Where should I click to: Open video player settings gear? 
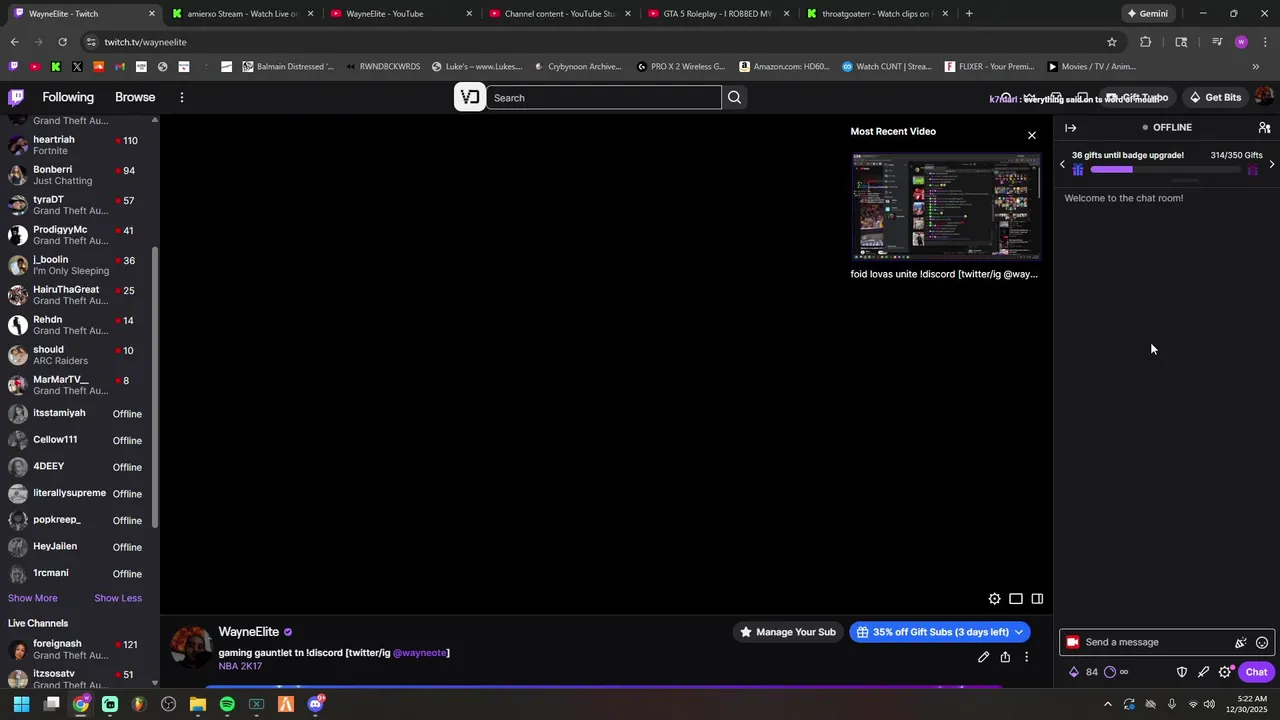pyautogui.click(x=994, y=599)
